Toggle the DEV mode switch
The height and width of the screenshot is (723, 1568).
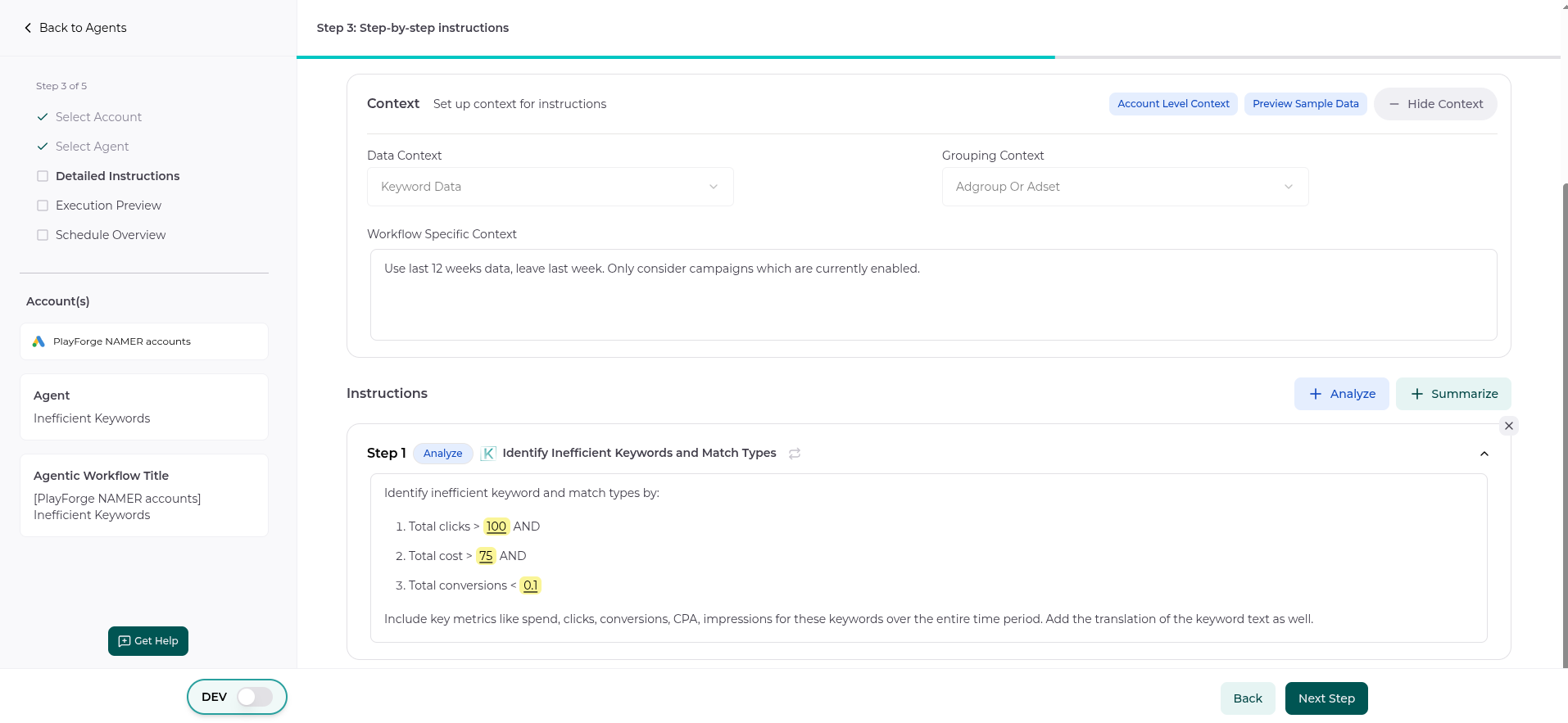(x=255, y=697)
